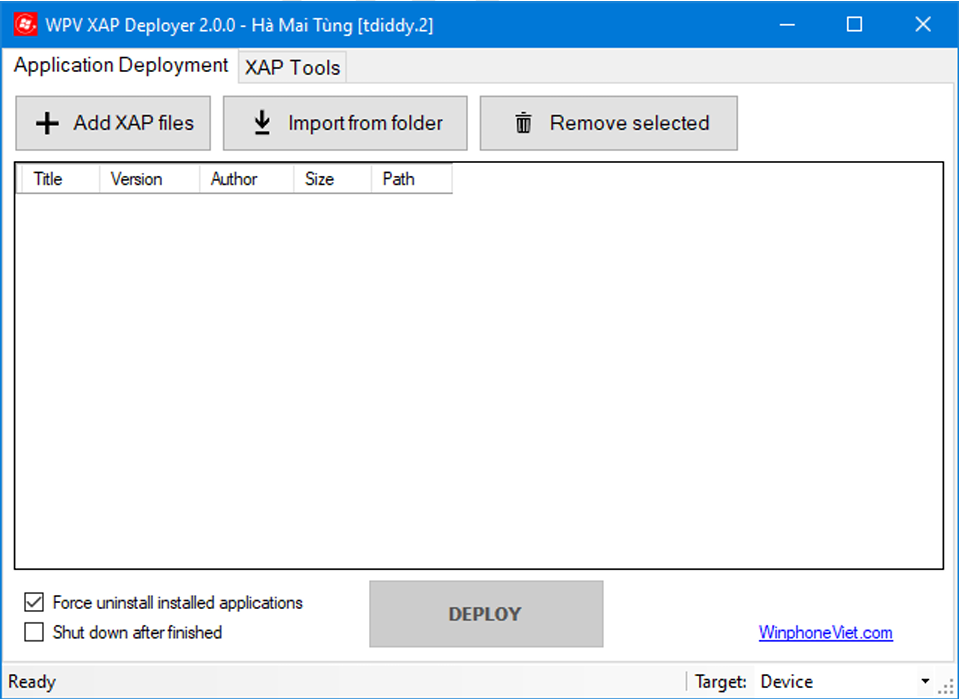Close the WPV XAP Deployer window

click(x=922, y=25)
